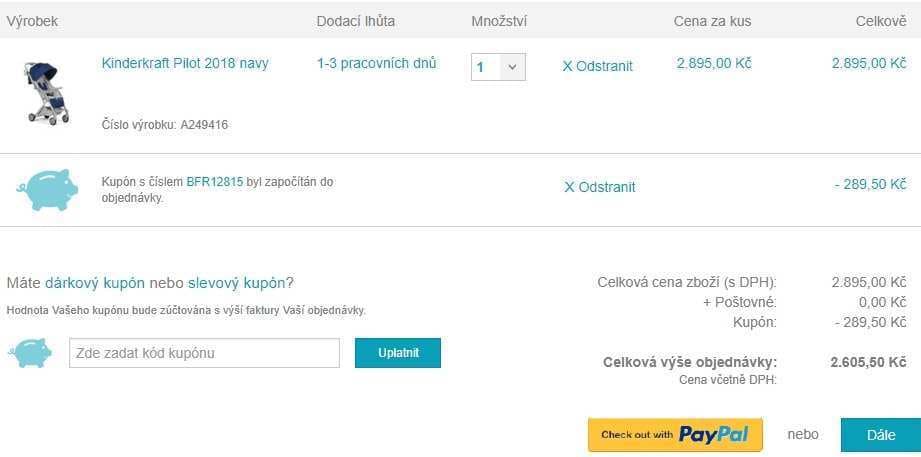The width and height of the screenshot is (921, 457).
Task: Continue with the Dále button
Action: click(x=880, y=435)
